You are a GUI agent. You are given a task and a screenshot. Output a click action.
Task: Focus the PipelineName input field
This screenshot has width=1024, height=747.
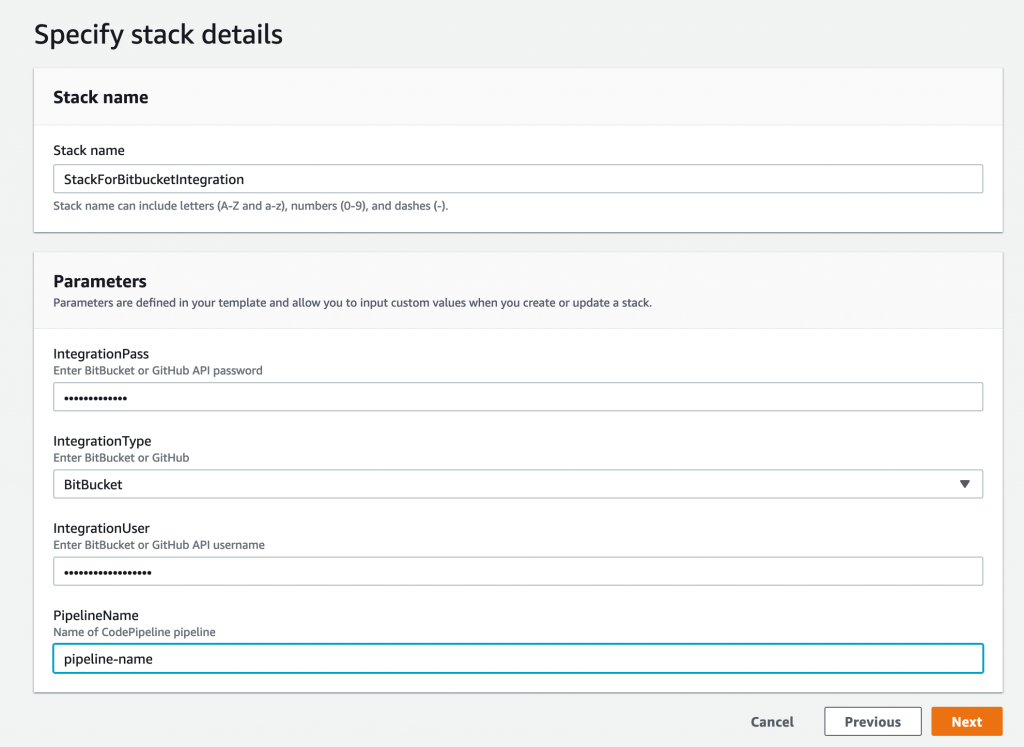click(x=517, y=658)
